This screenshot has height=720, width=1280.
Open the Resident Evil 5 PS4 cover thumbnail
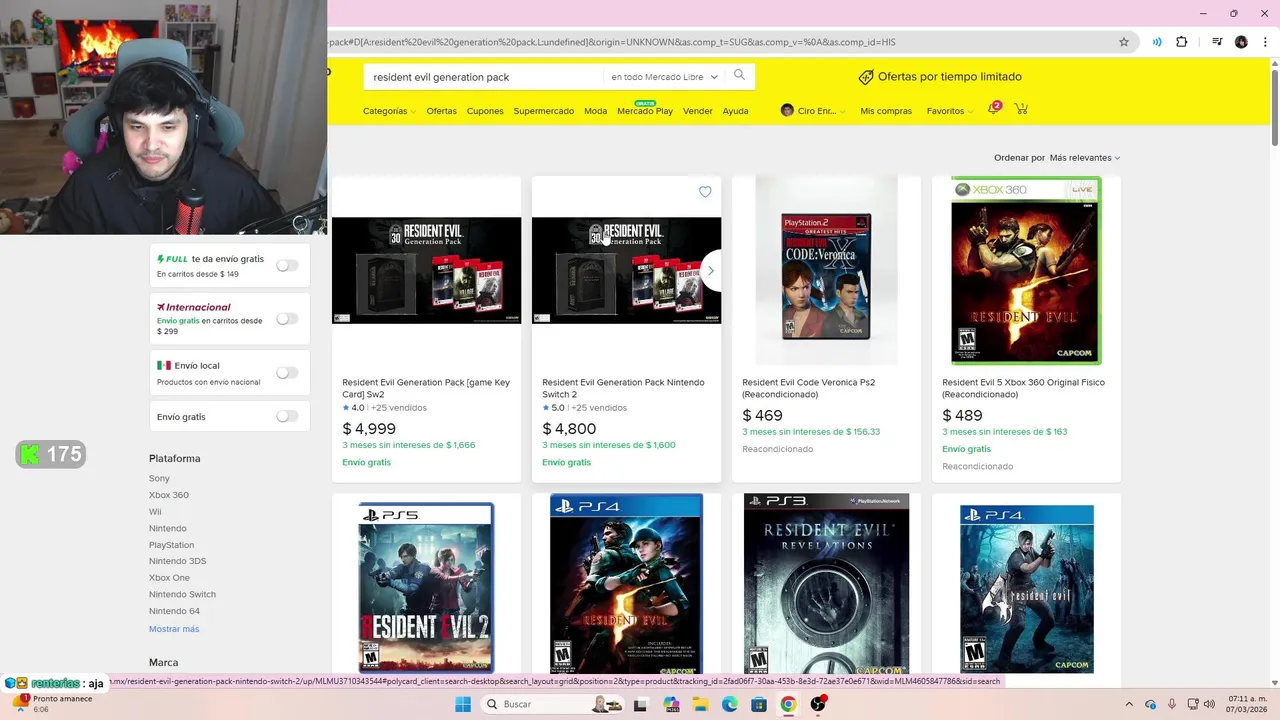click(626, 584)
